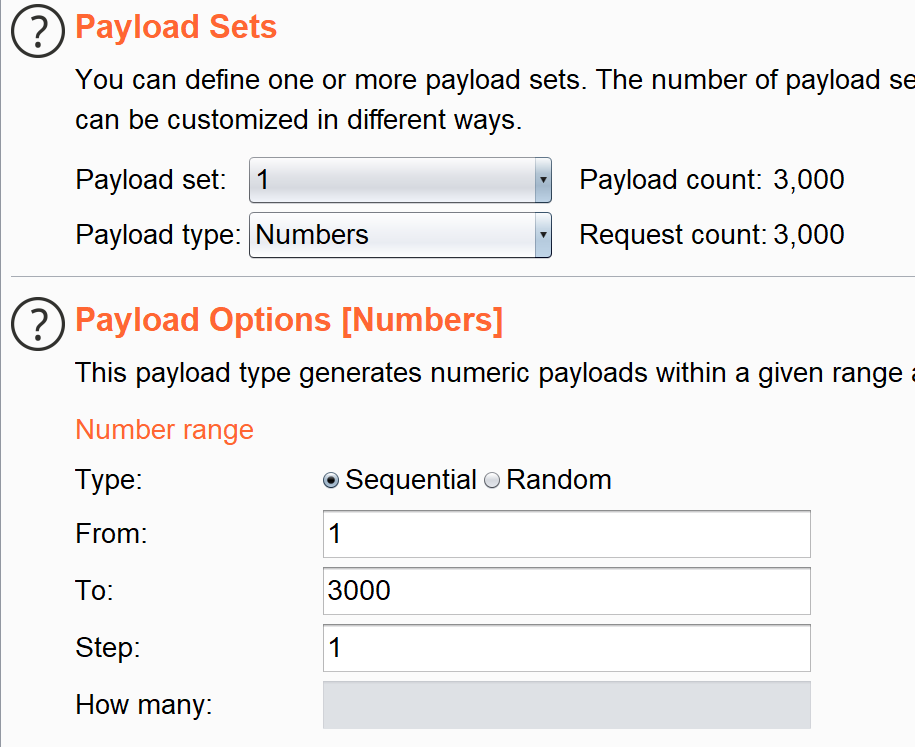Click the Random label text
This screenshot has height=747, width=915.
(559, 480)
